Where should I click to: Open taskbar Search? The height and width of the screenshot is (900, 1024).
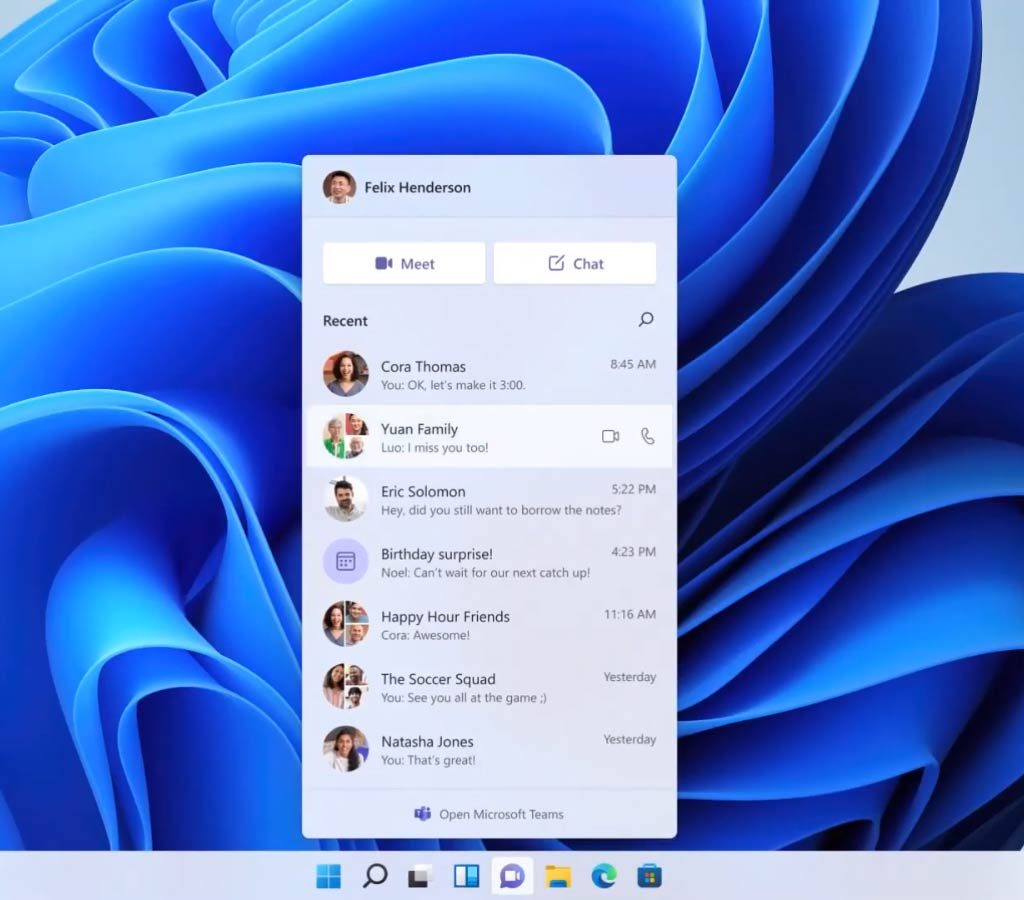[375, 876]
